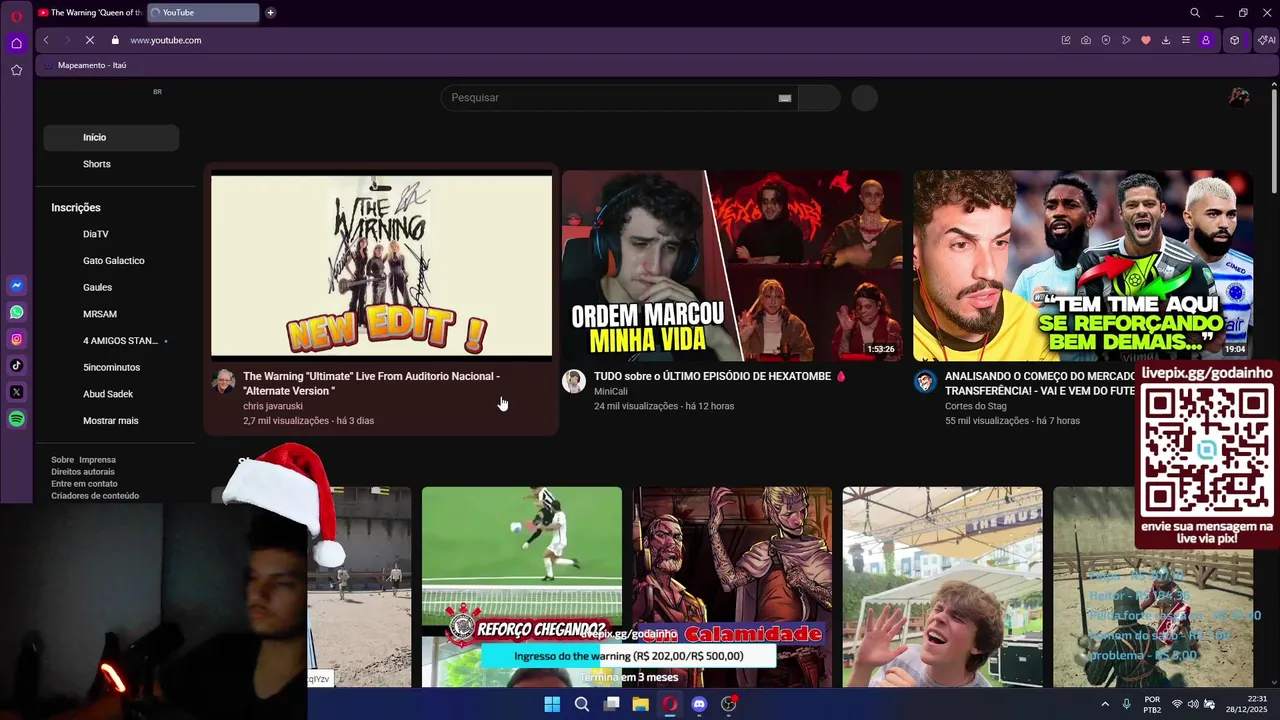Open the extensions cube icon
Image resolution: width=1280 pixels, height=720 pixels.
point(1235,40)
